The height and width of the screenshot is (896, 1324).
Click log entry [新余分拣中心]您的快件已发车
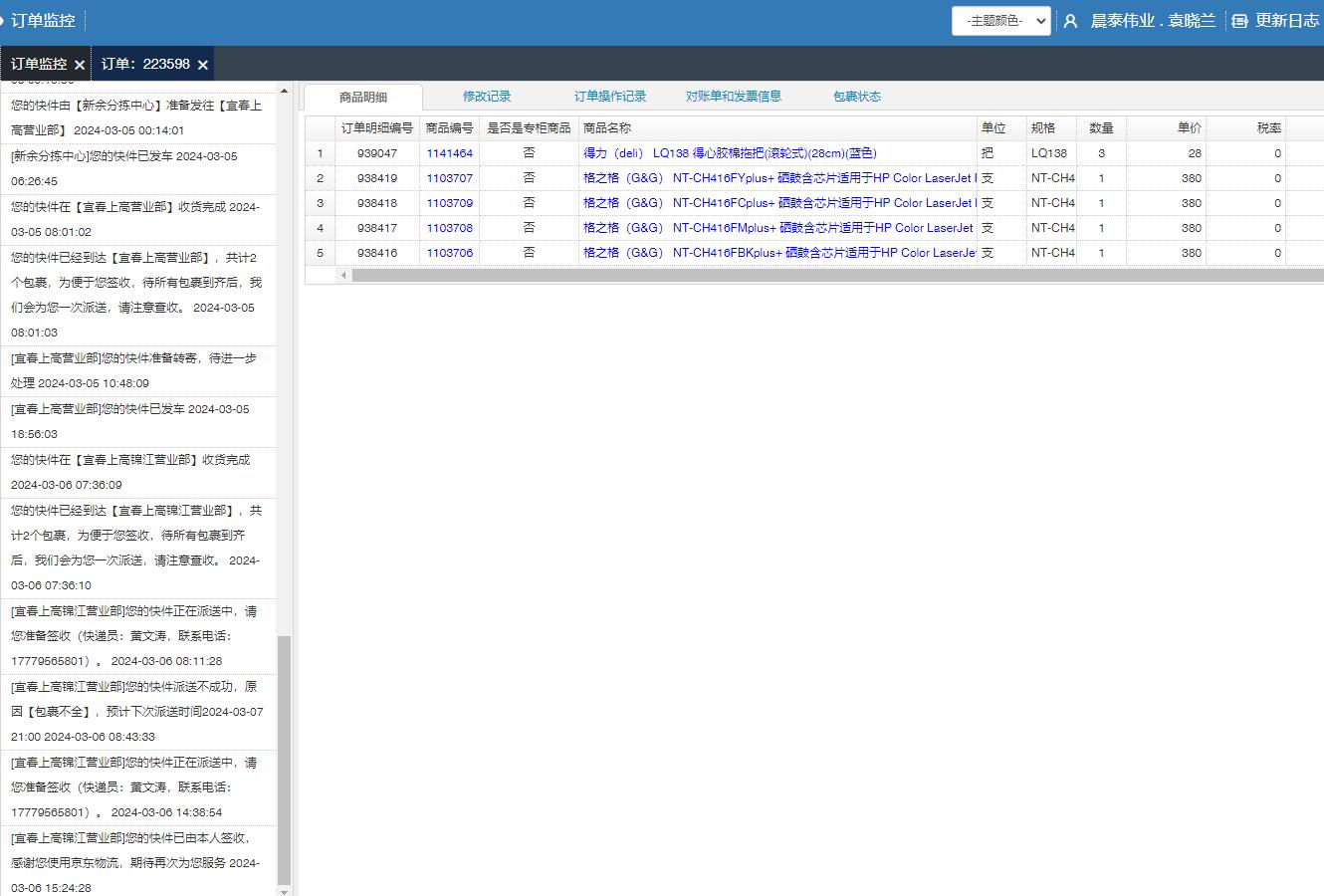click(x=137, y=169)
